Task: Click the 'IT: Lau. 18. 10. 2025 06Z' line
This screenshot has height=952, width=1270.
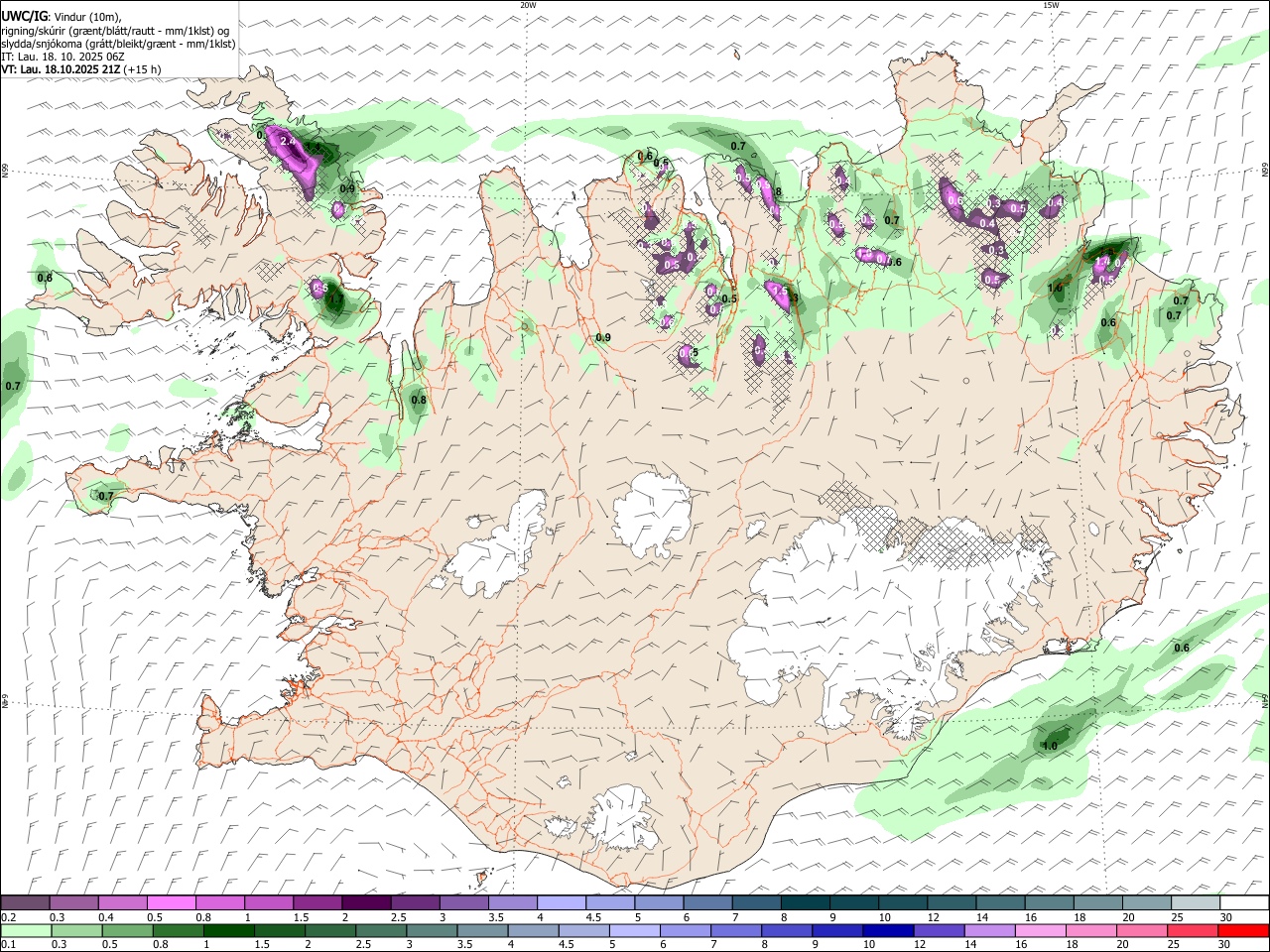Action: point(63,57)
